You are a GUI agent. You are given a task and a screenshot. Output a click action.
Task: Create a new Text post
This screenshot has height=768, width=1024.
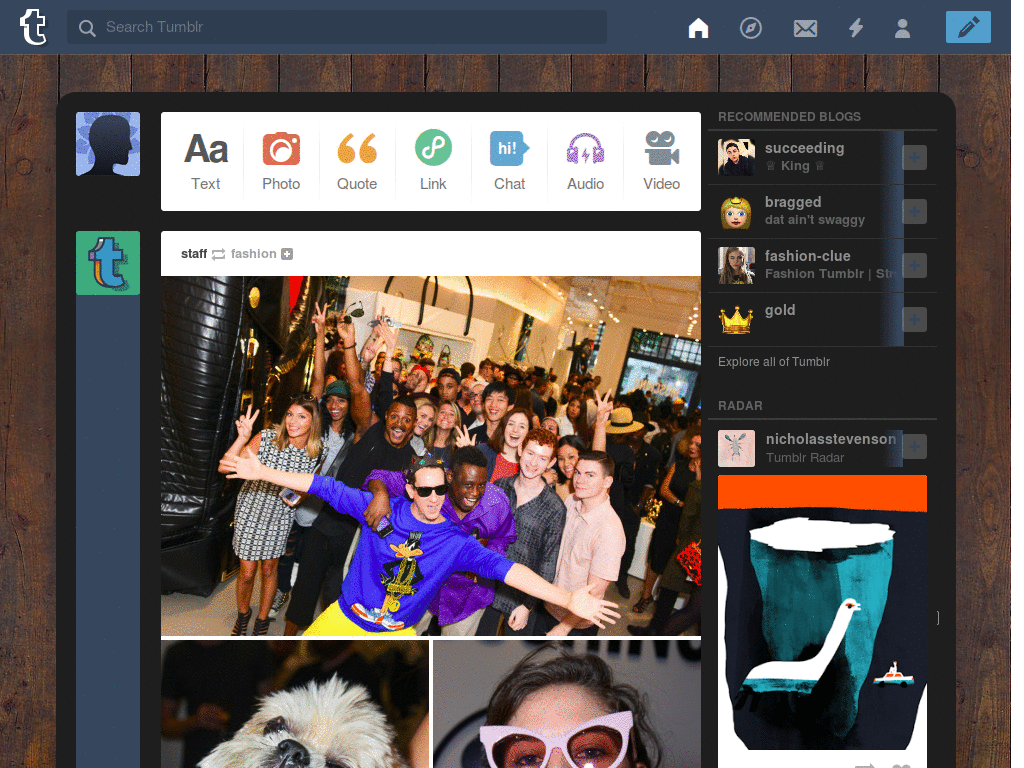[x=206, y=161]
